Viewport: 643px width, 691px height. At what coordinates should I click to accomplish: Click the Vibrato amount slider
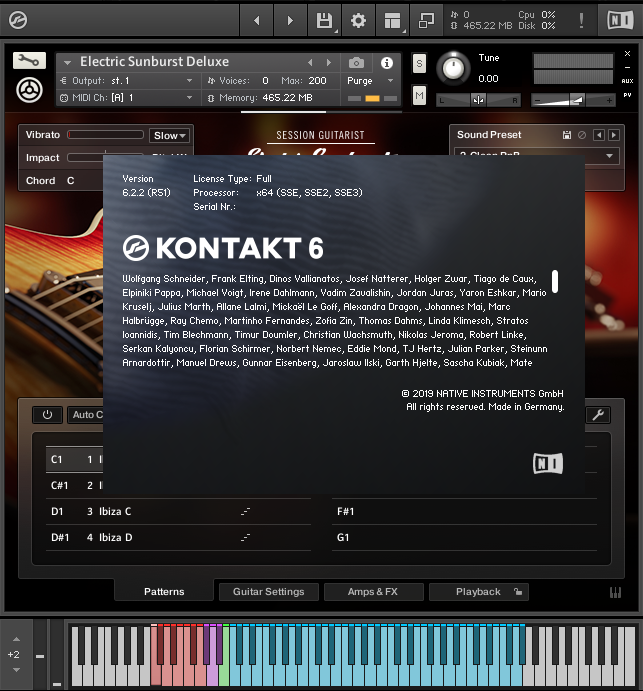pyautogui.click(x=105, y=135)
